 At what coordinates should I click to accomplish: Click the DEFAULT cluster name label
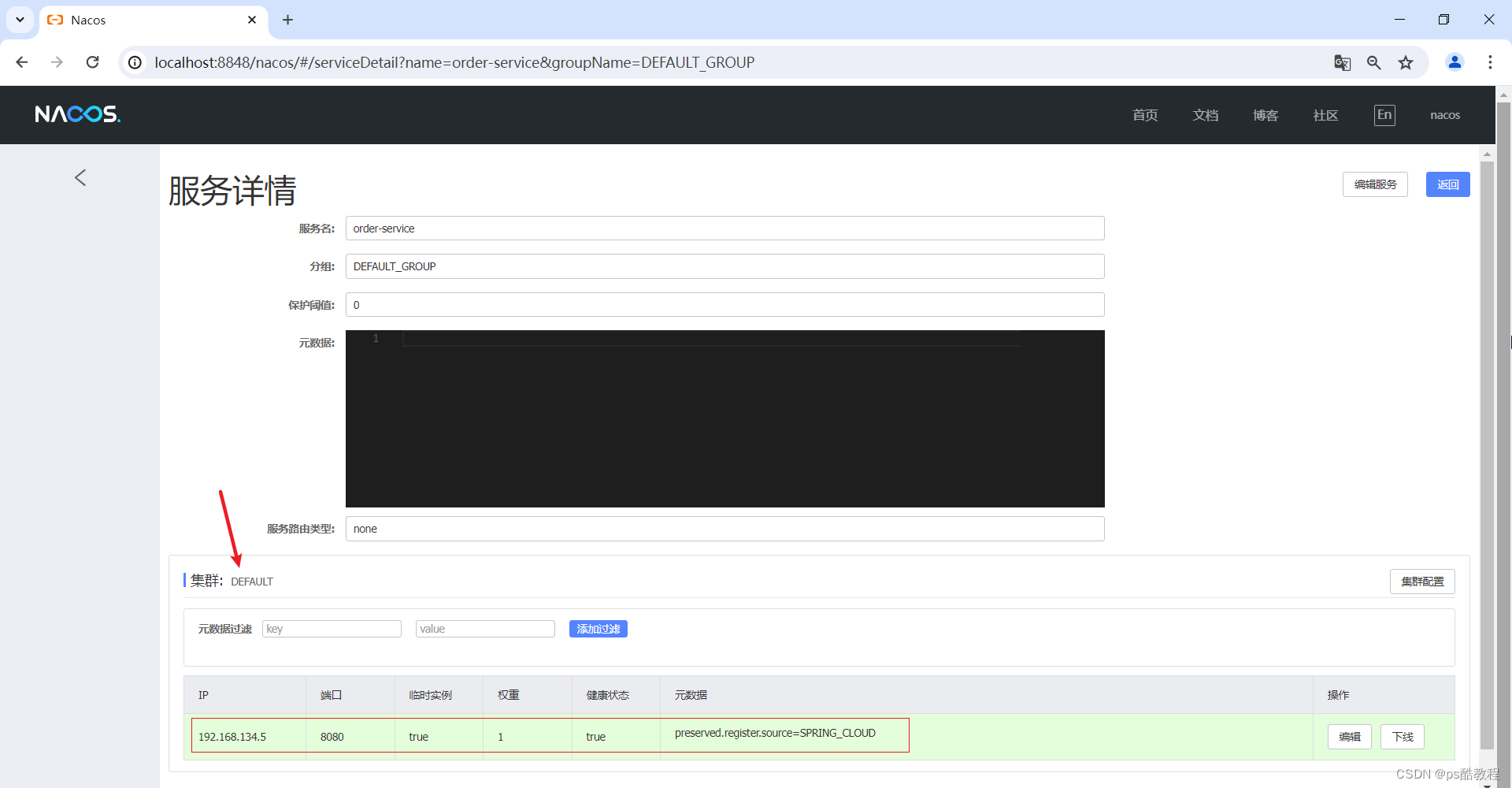252,582
